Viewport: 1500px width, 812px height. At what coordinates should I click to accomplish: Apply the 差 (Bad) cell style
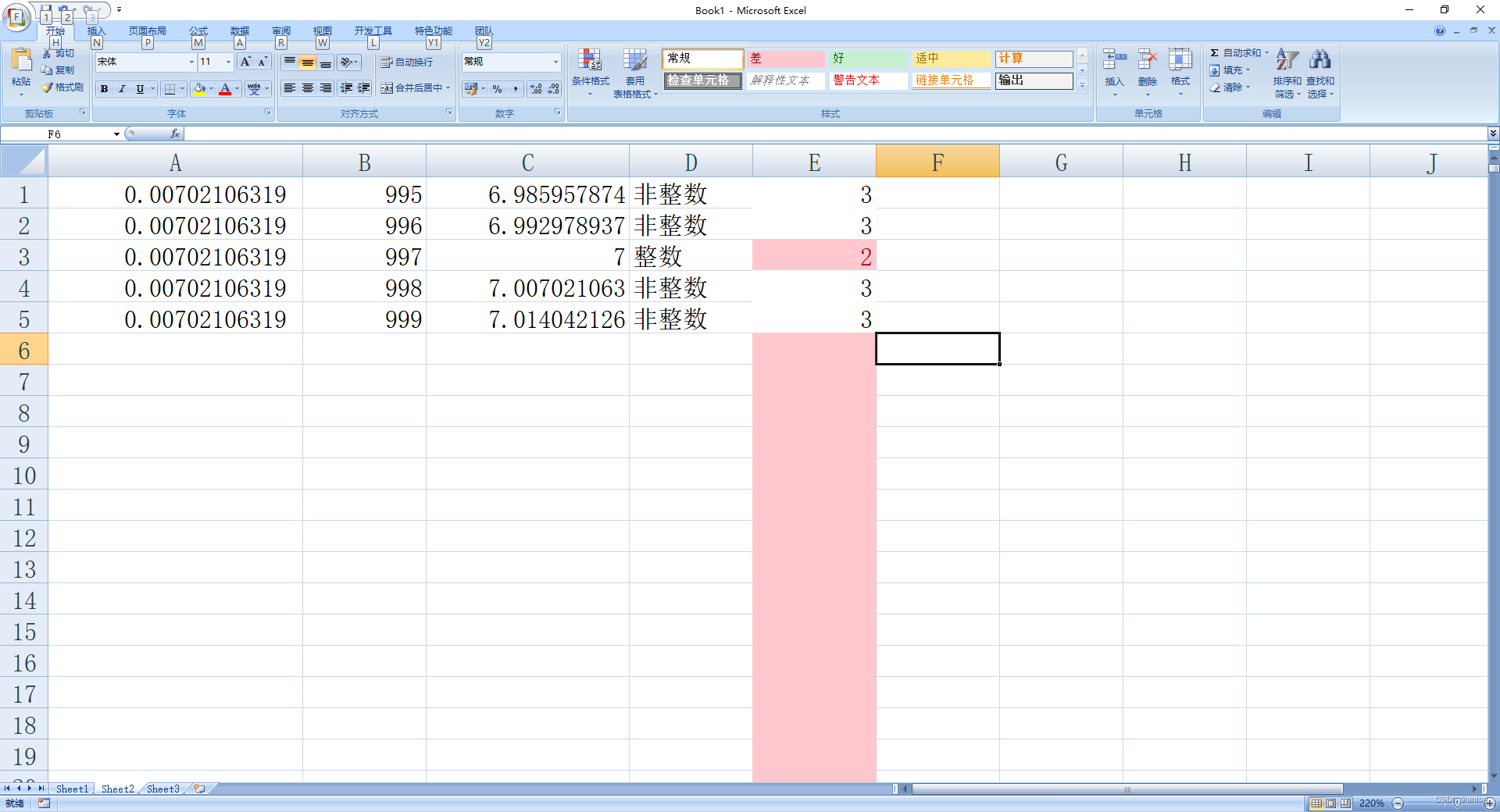(x=786, y=59)
